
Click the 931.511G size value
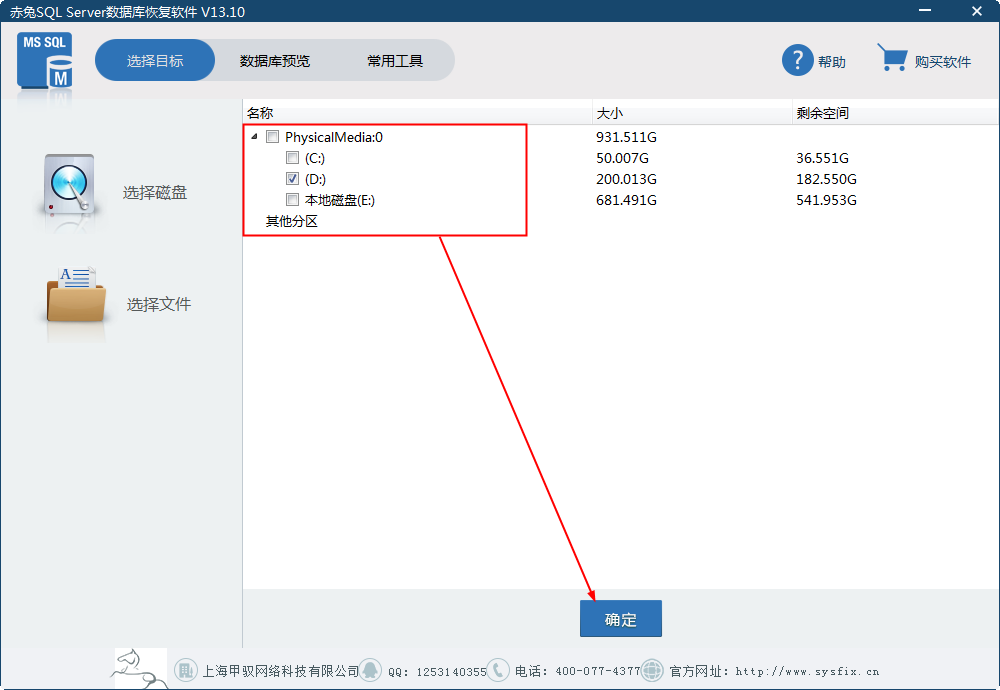point(626,137)
